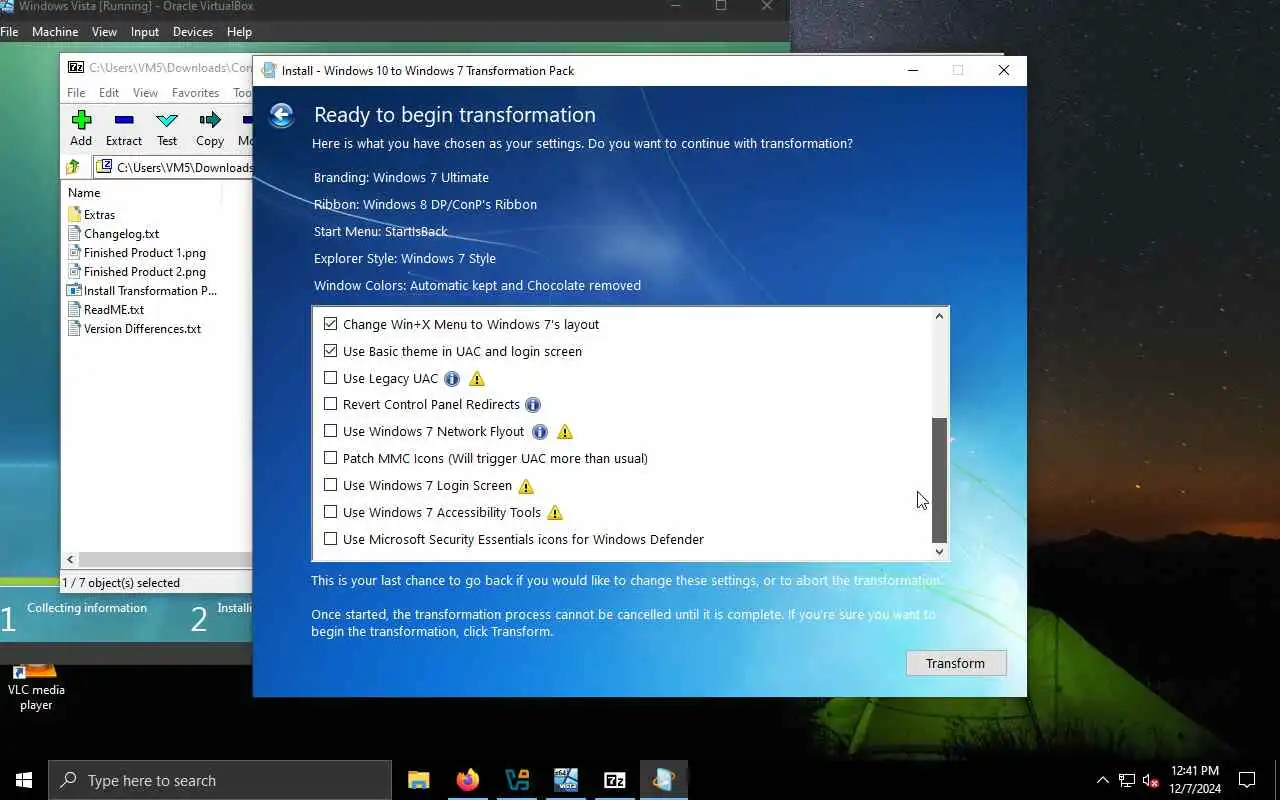
Task: Click the Test icon in 7-Zip
Action: coord(167,120)
